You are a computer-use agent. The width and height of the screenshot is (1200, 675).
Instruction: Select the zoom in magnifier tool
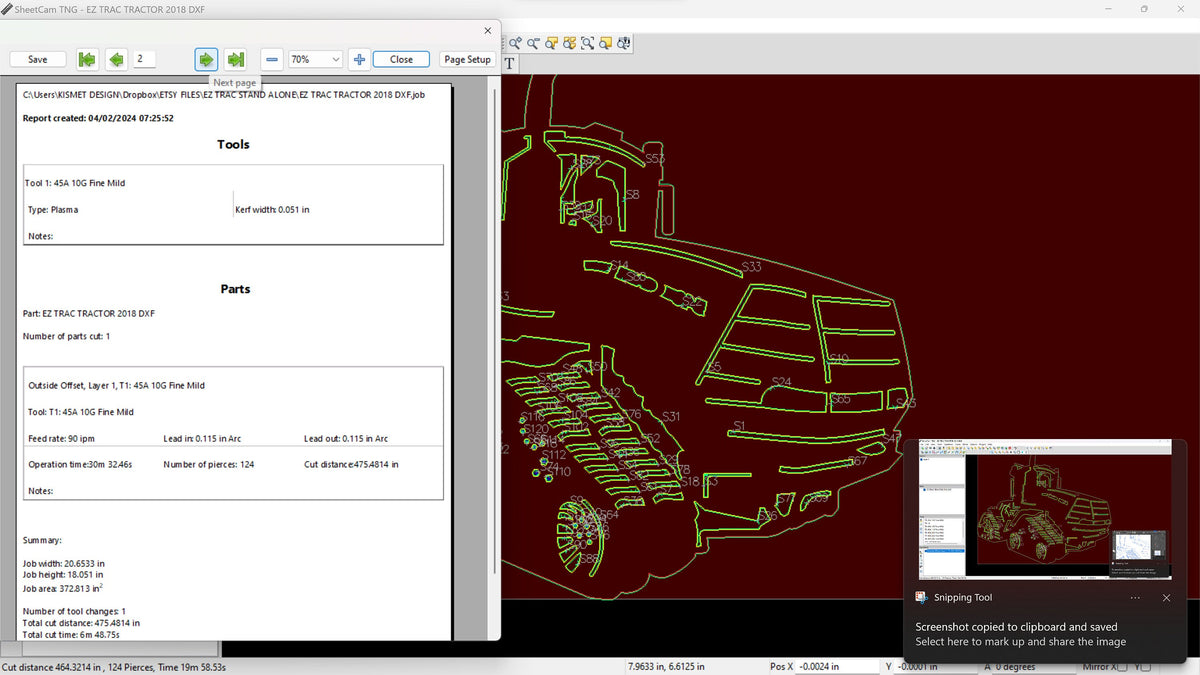(x=515, y=43)
